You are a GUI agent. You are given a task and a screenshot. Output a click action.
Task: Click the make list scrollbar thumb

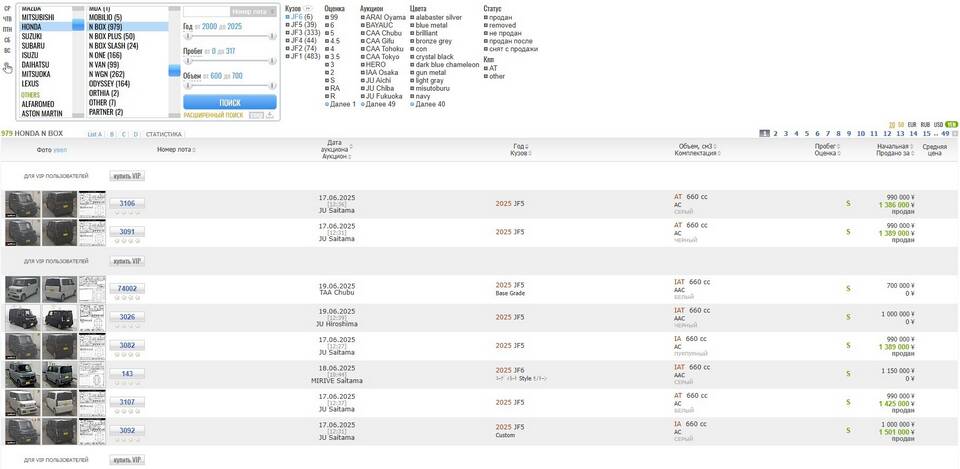[x=78, y=24]
